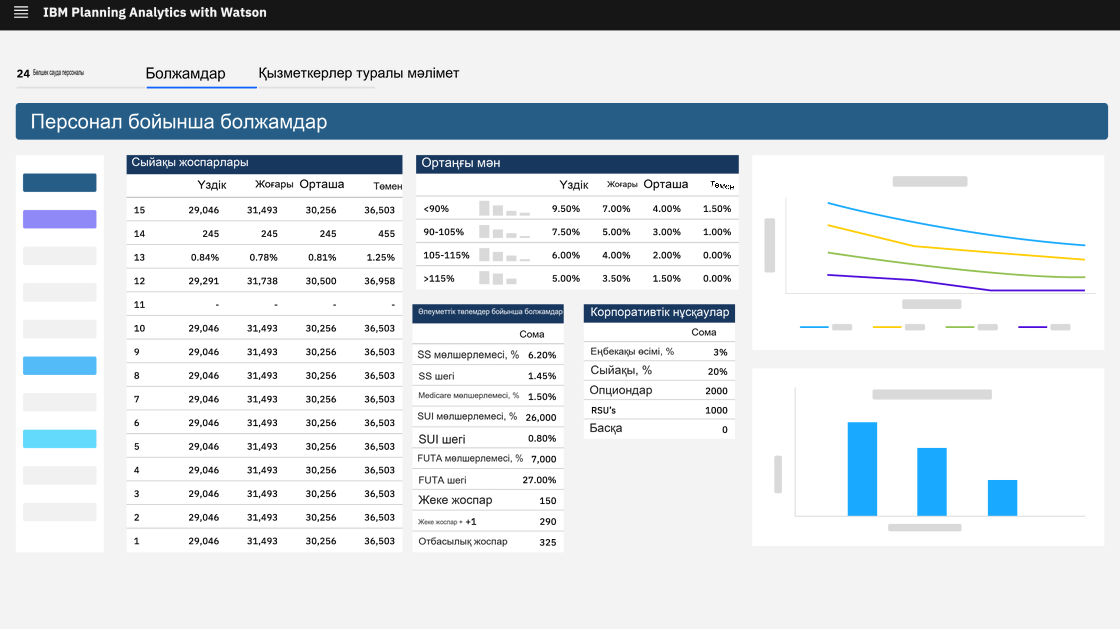This screenshot has width=1120, height=629.
Task: Click the 7.50% cell
Action: click(x=566, y=231)
